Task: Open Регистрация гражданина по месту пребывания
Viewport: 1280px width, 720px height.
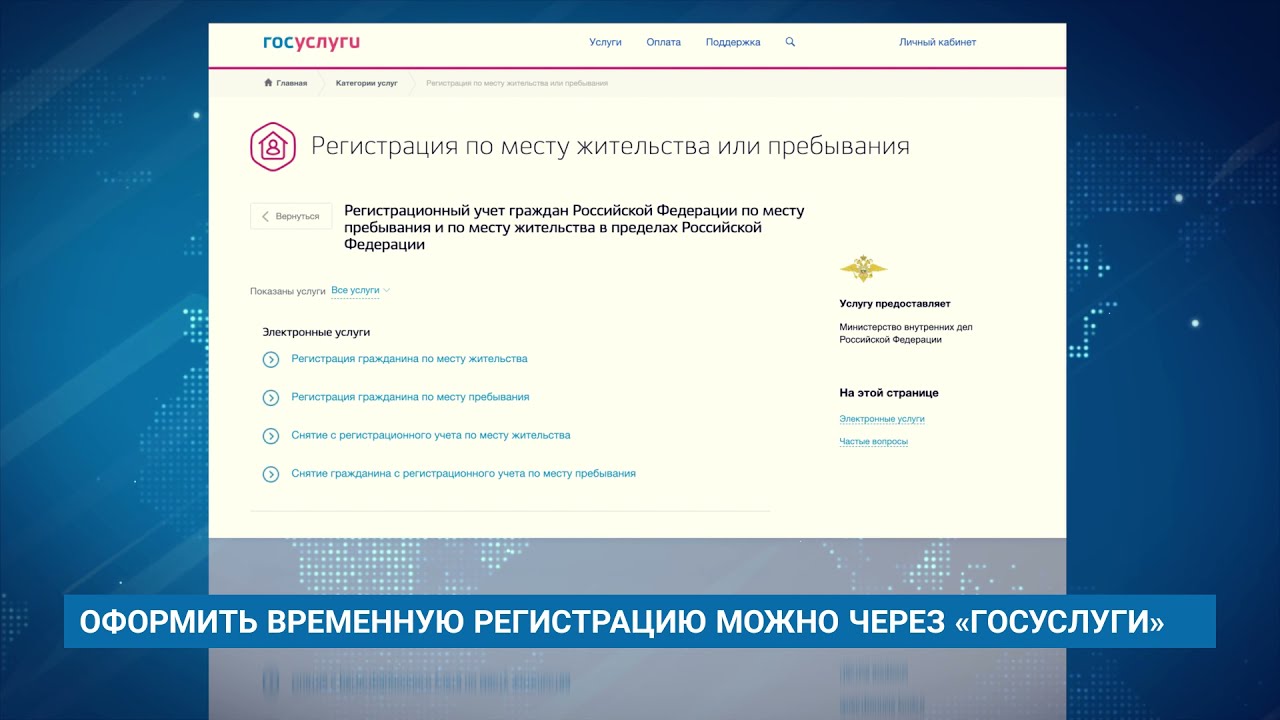Action: click(x=410, y=397)
